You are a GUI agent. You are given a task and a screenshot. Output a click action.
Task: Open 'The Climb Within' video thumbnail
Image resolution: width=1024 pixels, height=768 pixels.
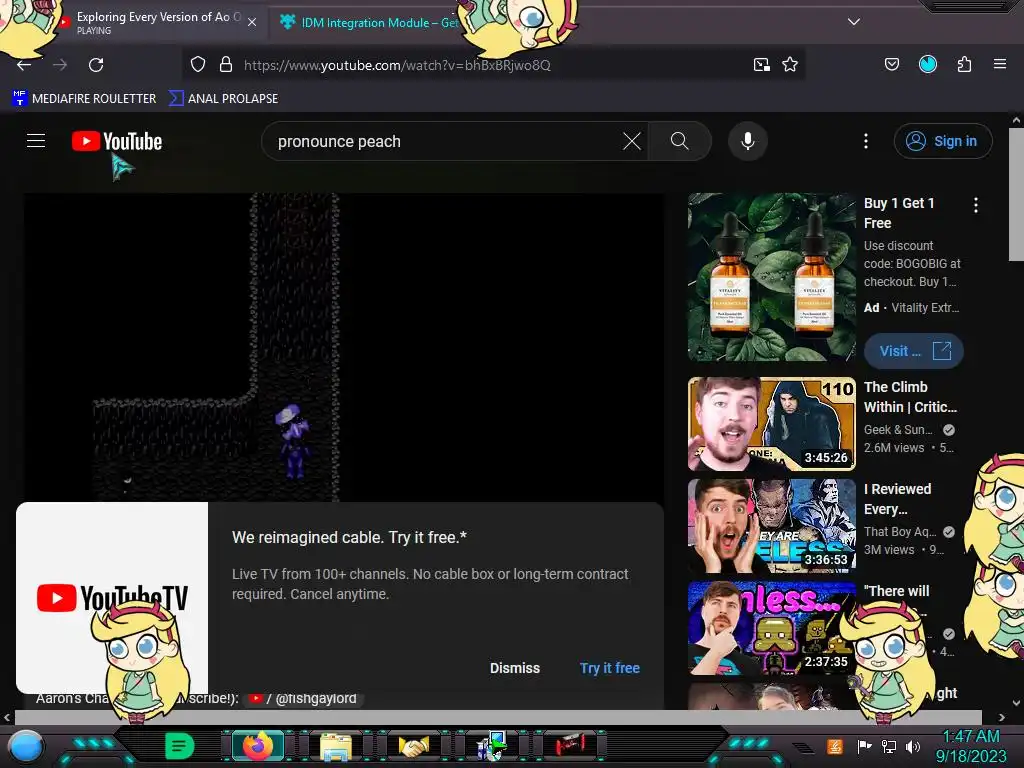(x=771, y=424)
